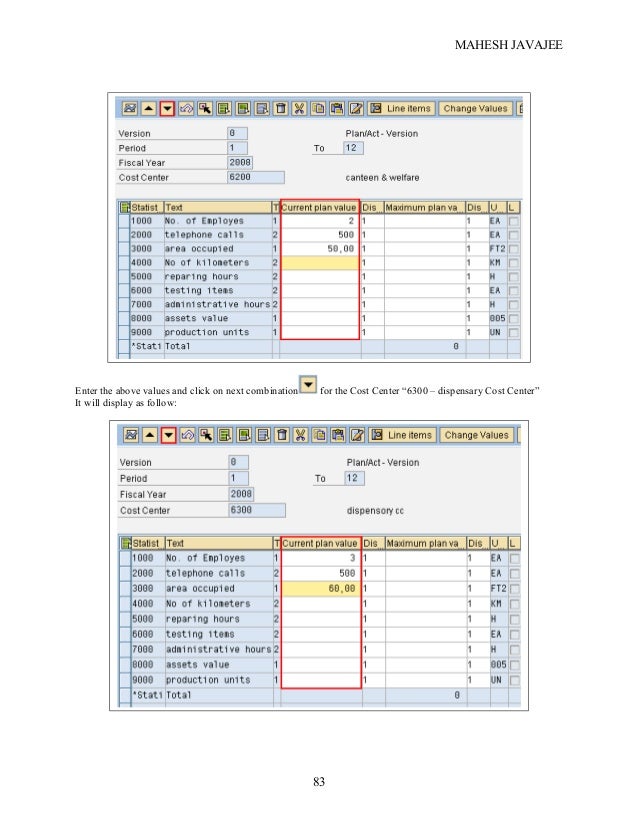This screenshot has width=638, height=826.
Task: Tick L checkbox for reparing hours row, 6300 screen
Action: (515, 619)
